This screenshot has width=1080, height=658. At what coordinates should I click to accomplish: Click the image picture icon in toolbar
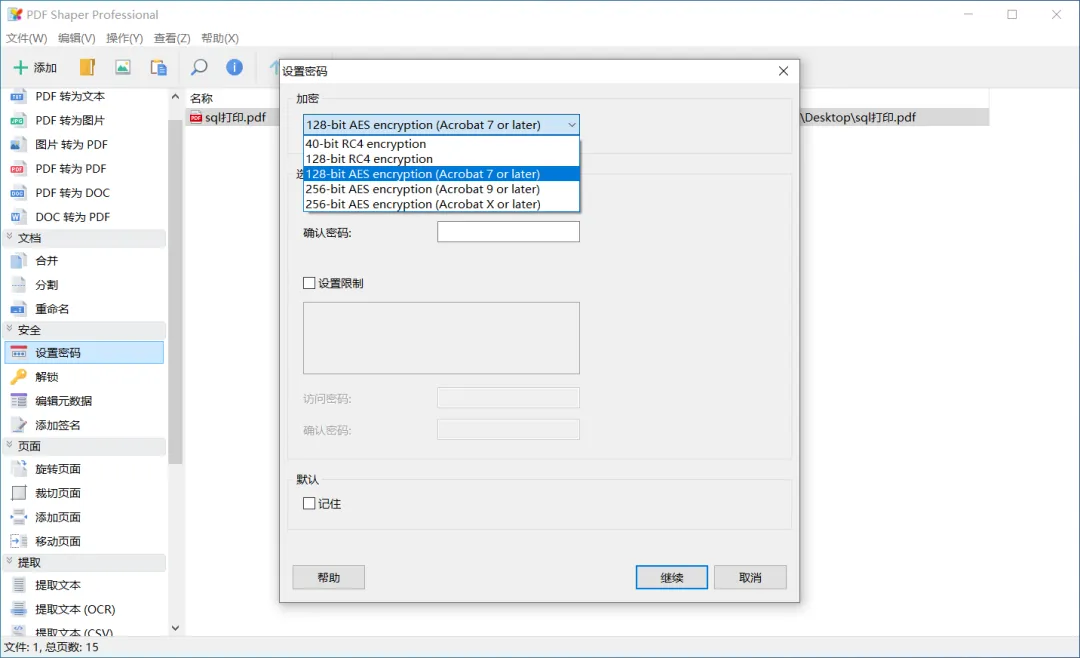123,67
